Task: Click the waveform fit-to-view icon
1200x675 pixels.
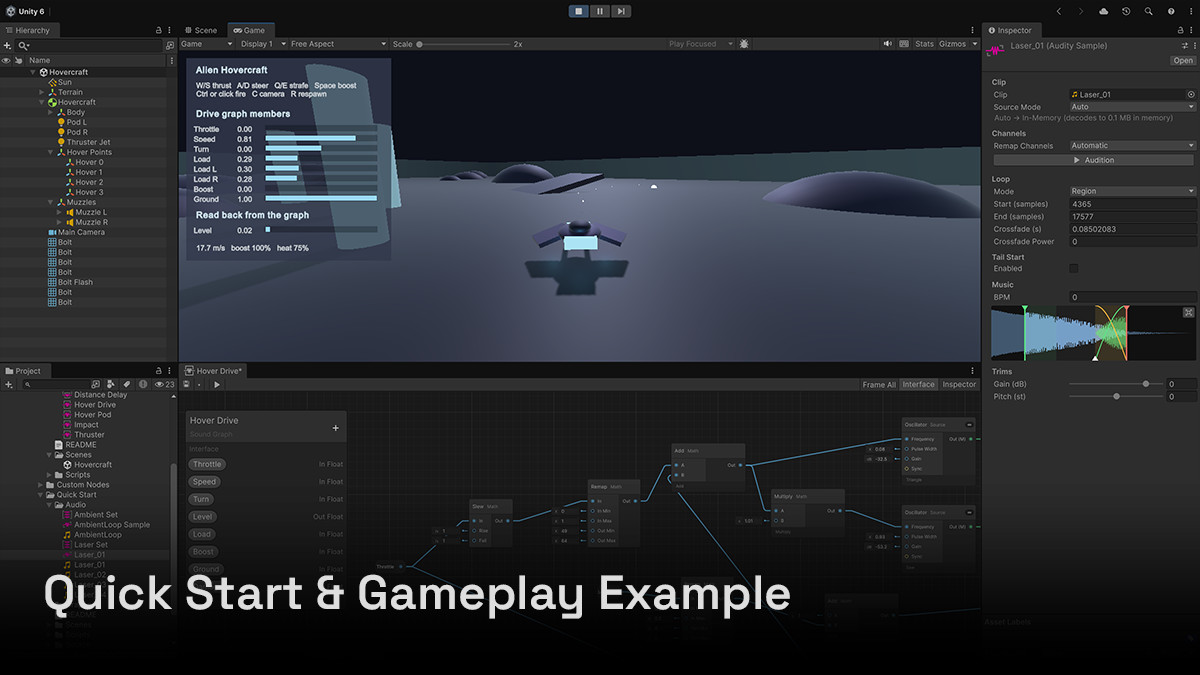Action: (x=1188, y=313)
